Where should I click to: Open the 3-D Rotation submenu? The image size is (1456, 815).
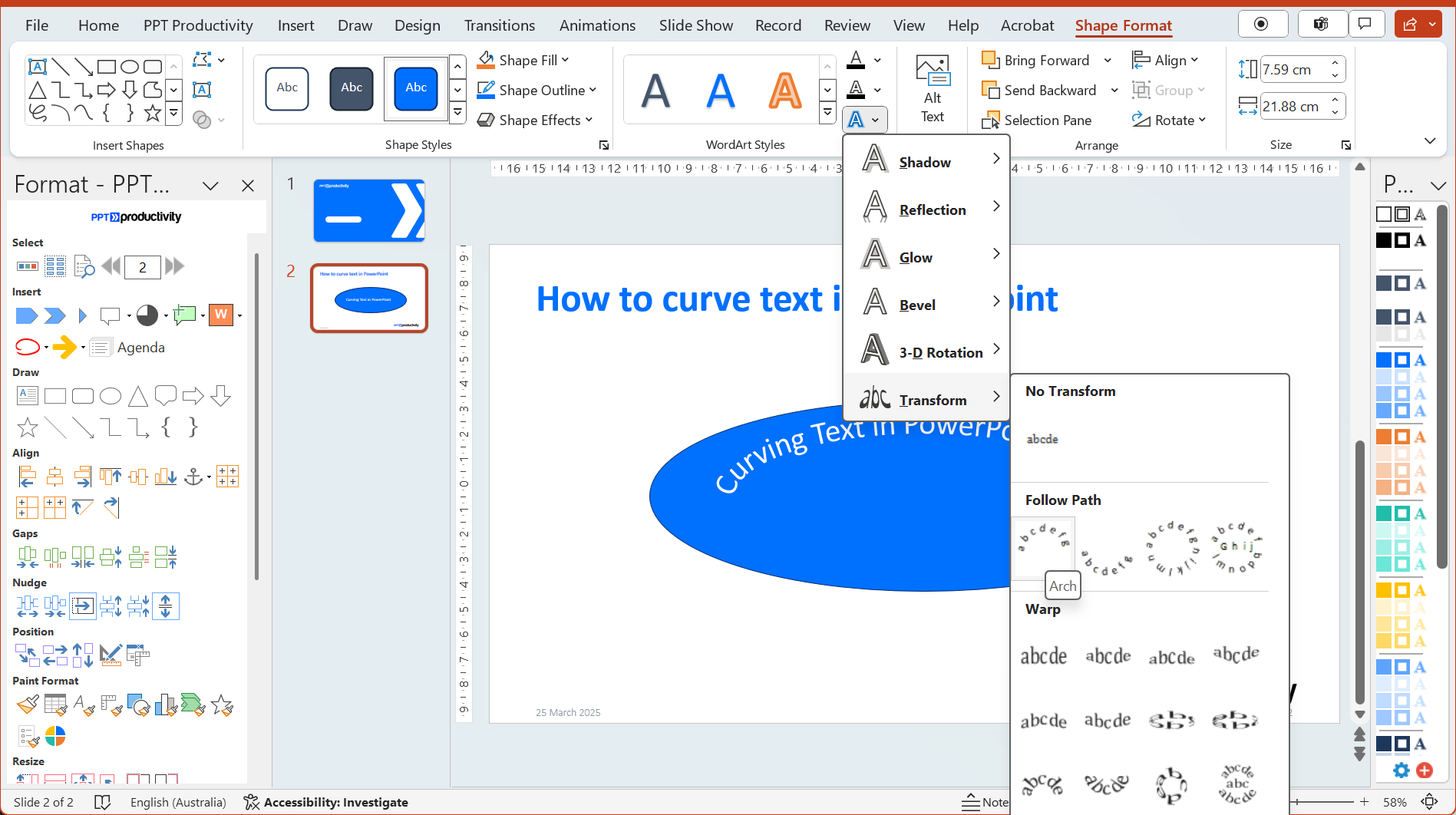(926, 352)
